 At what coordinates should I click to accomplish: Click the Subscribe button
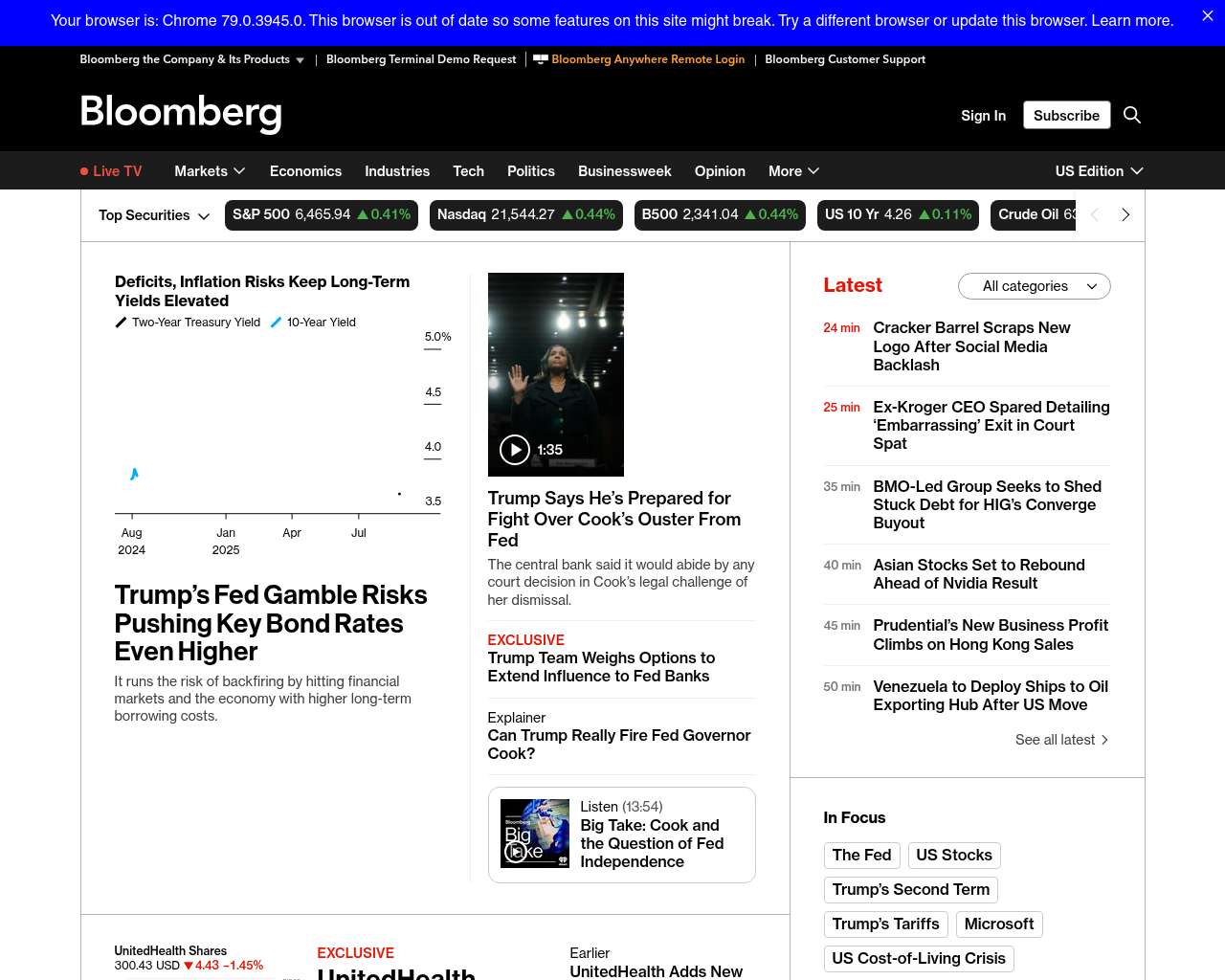(x=1066, y=115)
